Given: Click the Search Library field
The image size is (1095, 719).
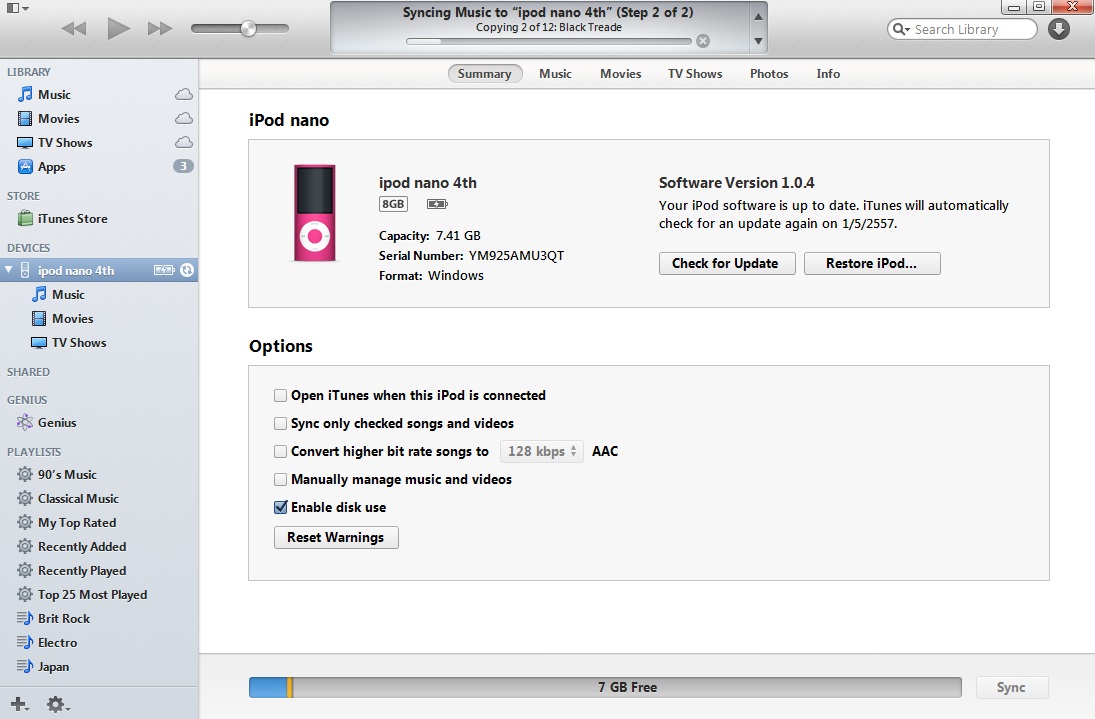Looking at the screenshot, I should click(x=962, y=29).
